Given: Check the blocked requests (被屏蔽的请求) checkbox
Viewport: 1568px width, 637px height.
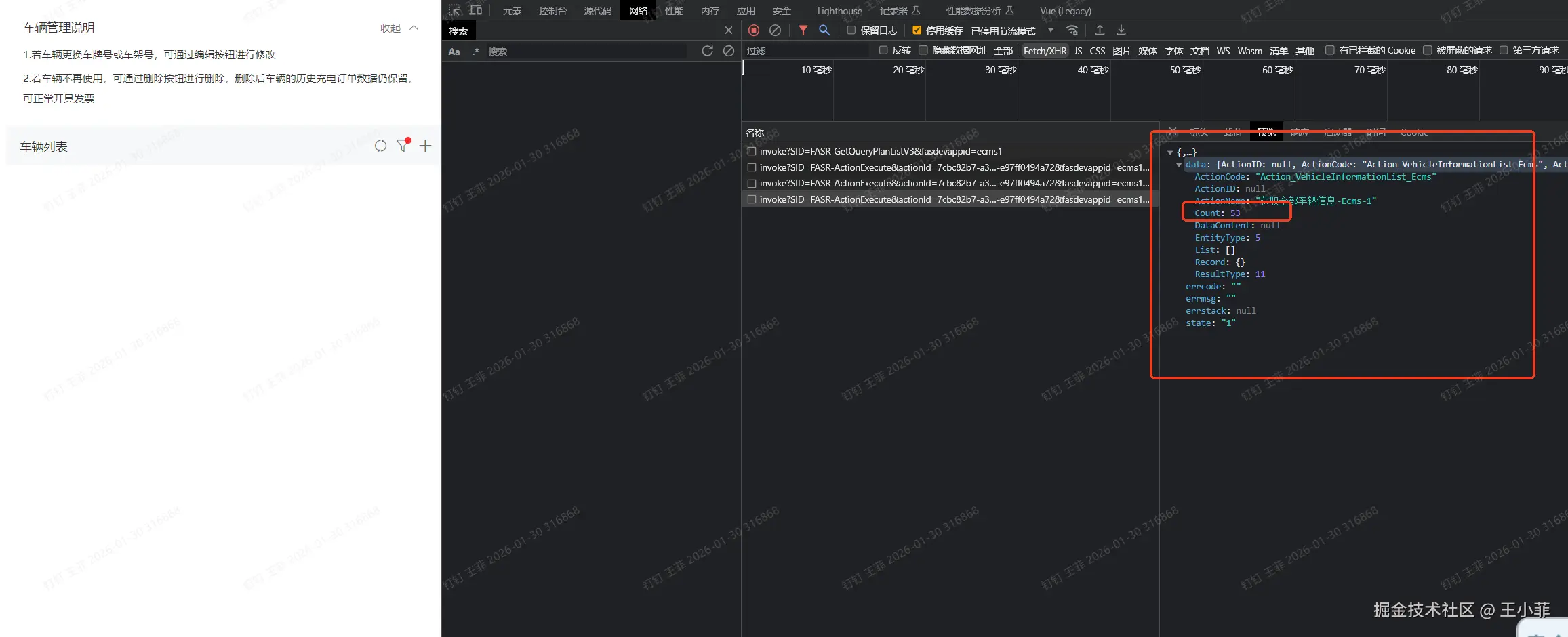Looking at the screenshot, I should pos(1427,50).
